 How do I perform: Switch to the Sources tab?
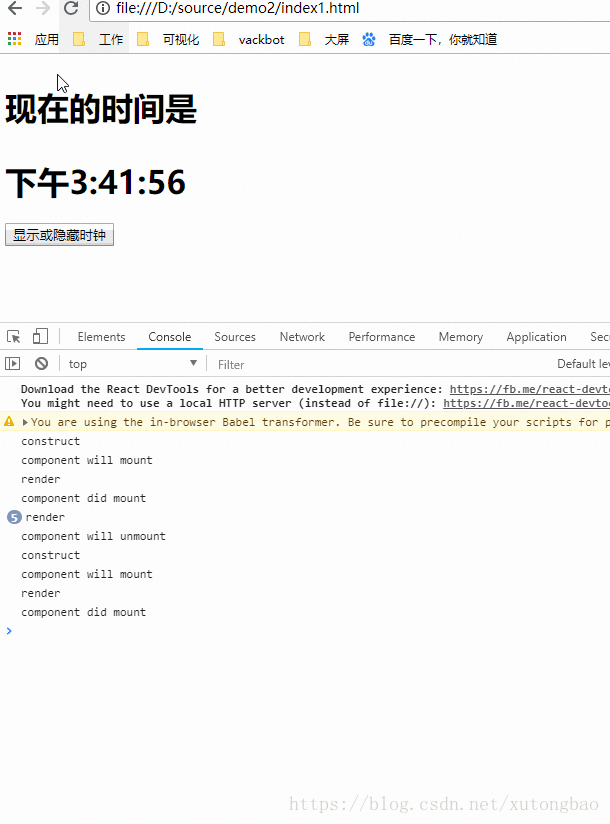(235, 337)
